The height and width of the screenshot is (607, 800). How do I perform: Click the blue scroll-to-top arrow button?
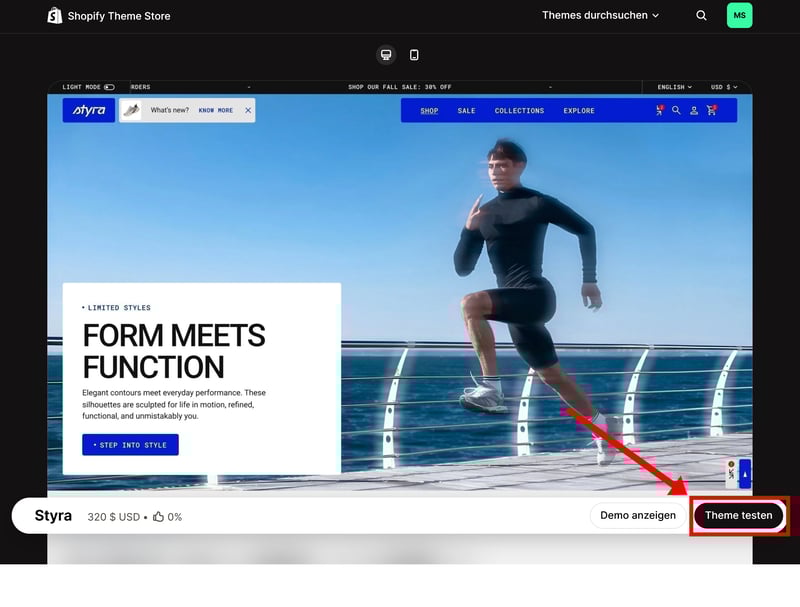point(744,473)
